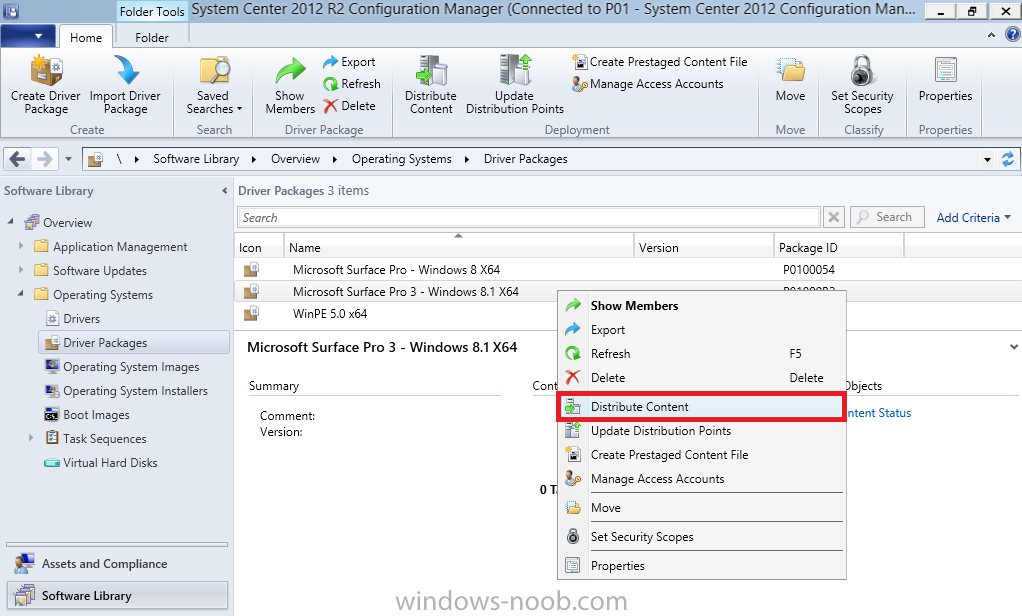
Task: Choose Show Members in context menu
Action: pos(701,306)
